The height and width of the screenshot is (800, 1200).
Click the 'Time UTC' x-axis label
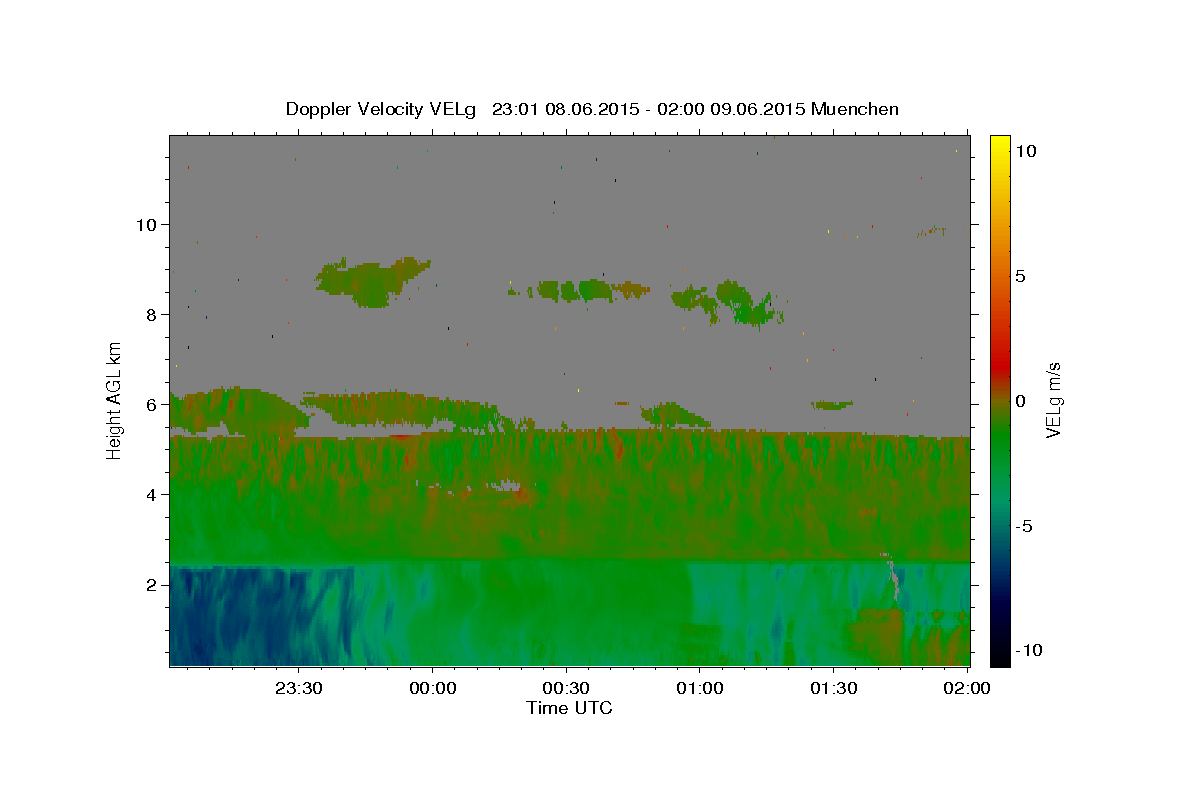tap(569, 708)
